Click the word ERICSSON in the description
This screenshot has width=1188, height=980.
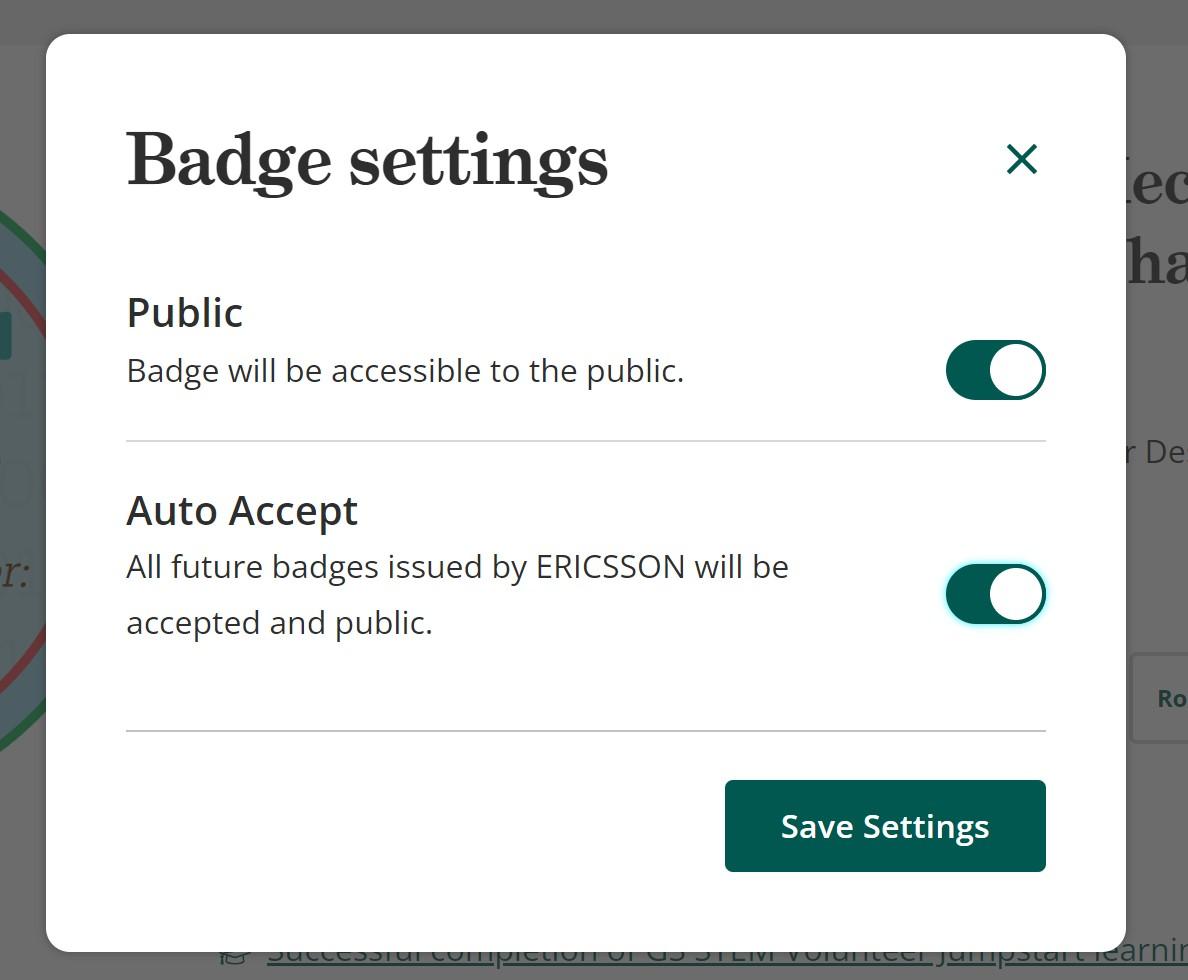pos(610,567)
